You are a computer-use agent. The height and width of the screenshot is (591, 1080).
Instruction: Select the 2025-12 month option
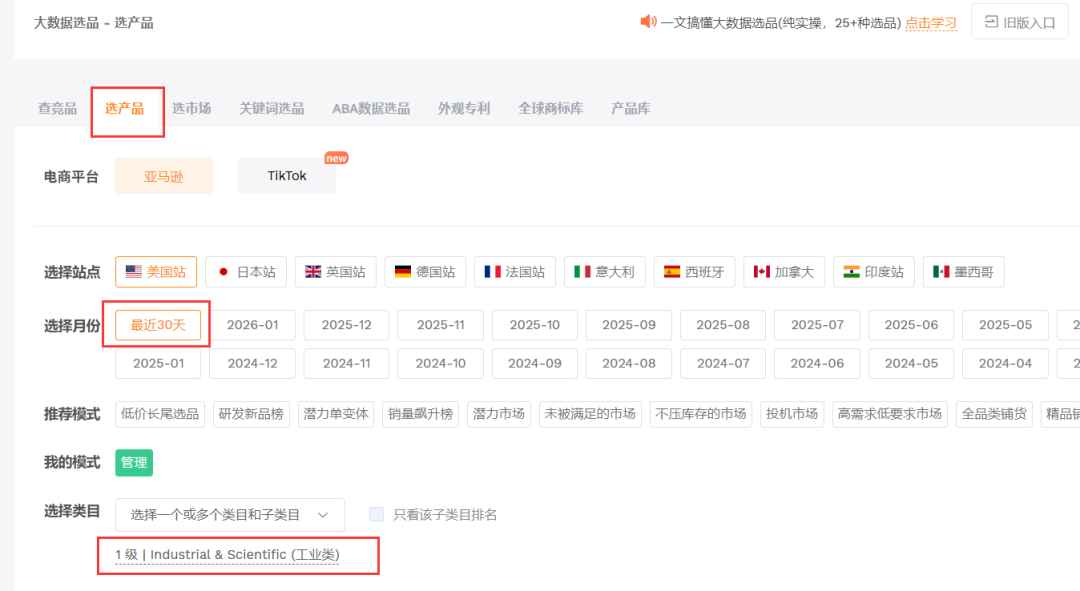pos(345,325)
